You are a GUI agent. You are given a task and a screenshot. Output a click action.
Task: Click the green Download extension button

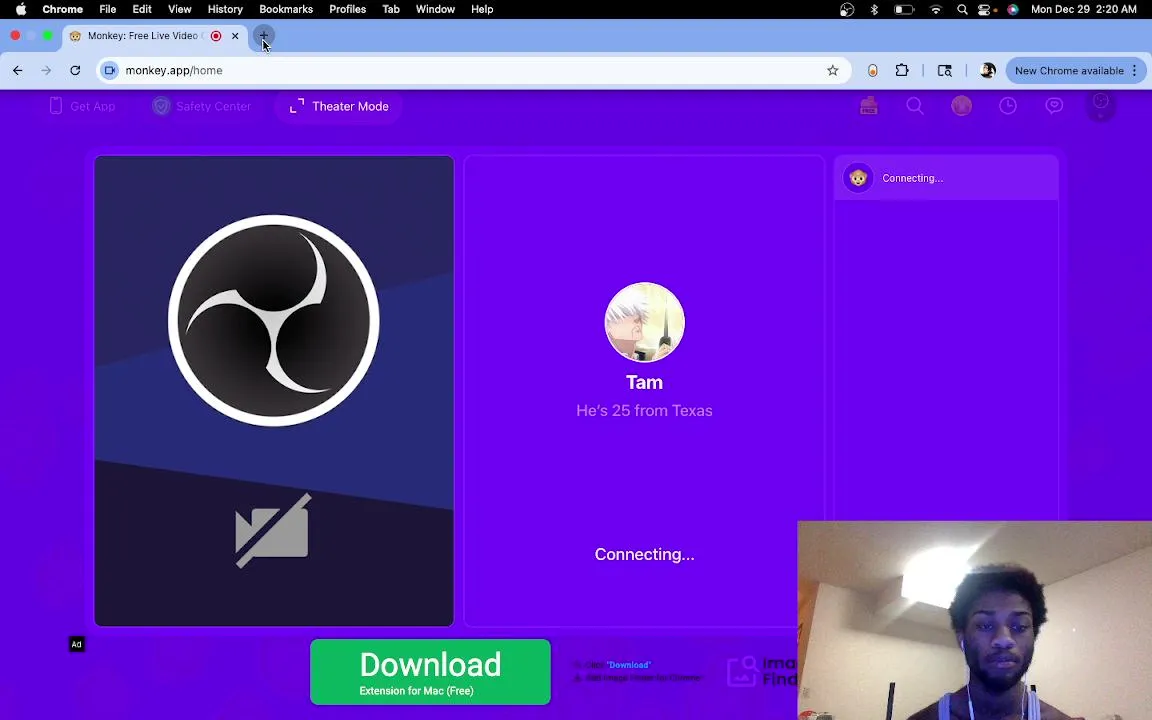(x=430, y=672)
